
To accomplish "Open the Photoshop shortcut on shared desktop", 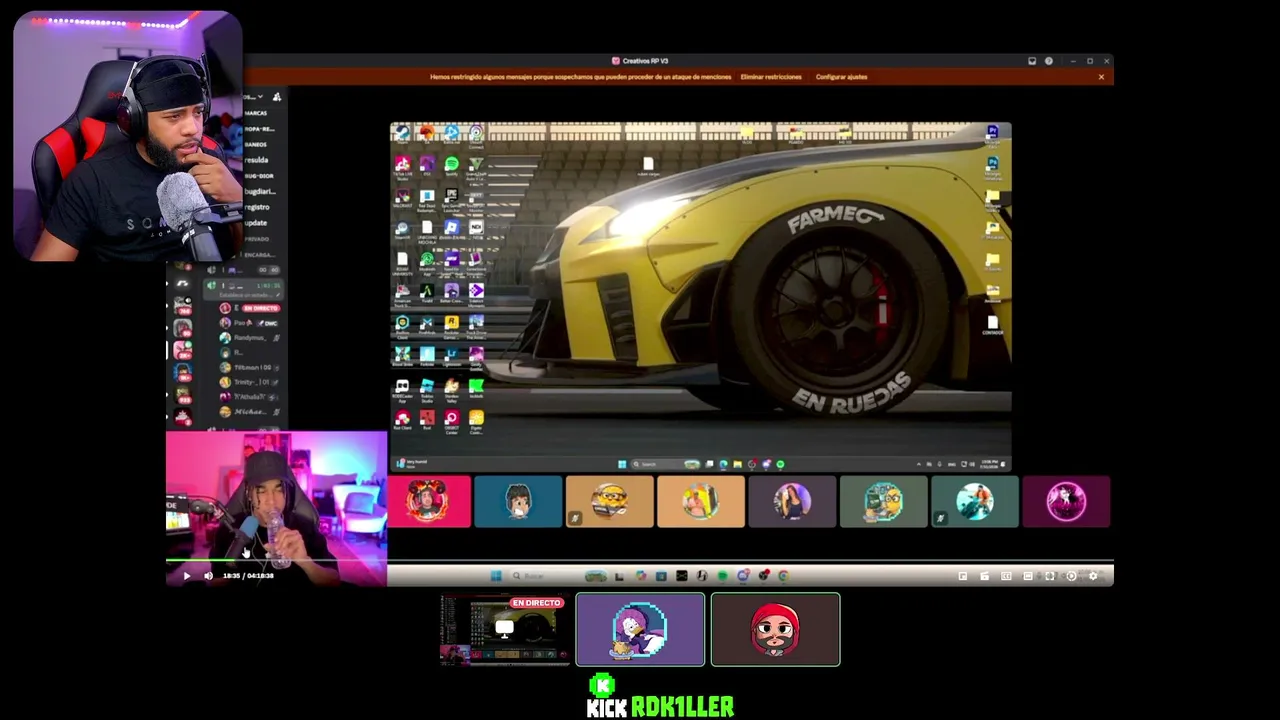I will click(992, 166).
